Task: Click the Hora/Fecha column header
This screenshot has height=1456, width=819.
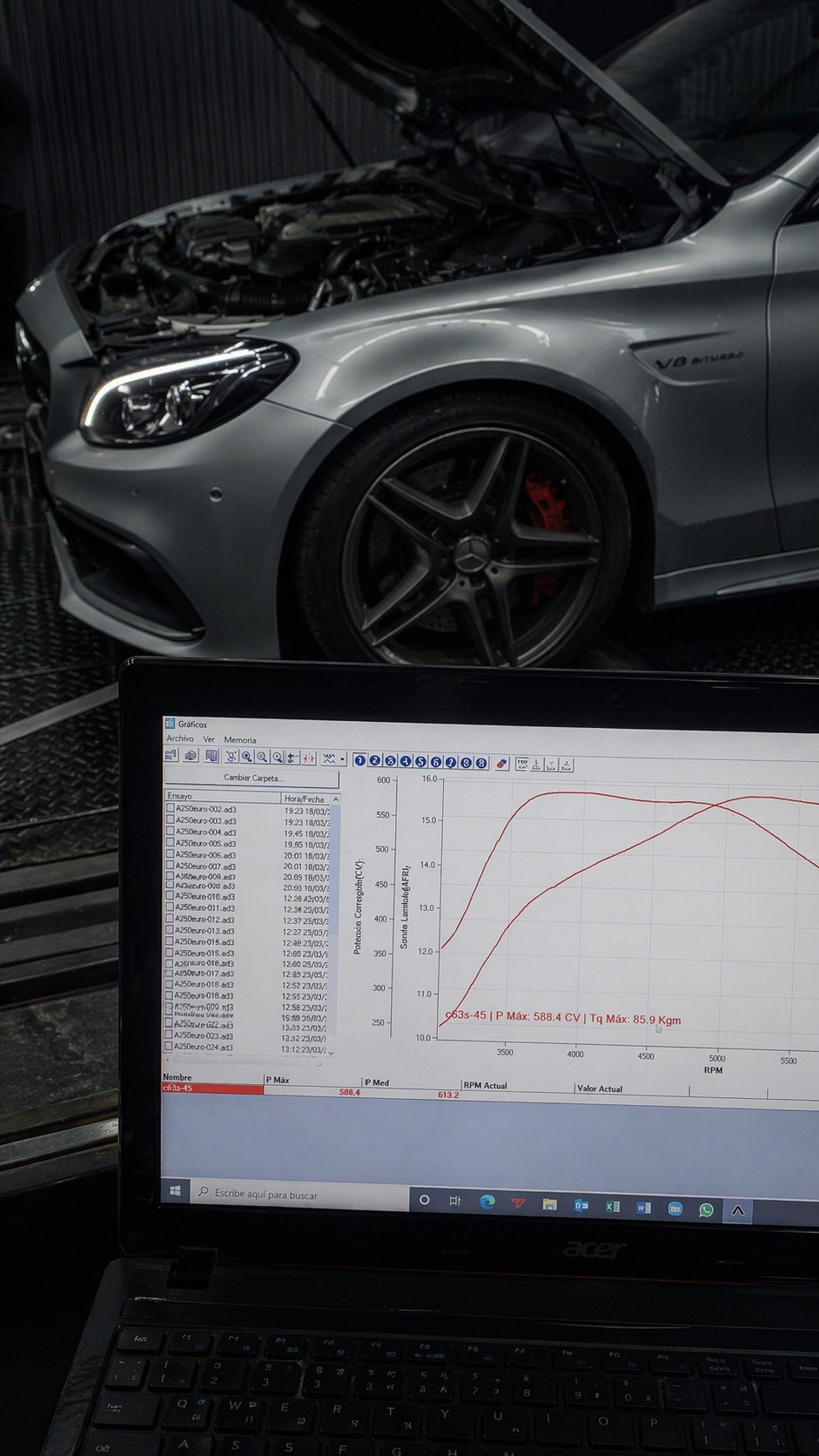Action: [305, 799]
